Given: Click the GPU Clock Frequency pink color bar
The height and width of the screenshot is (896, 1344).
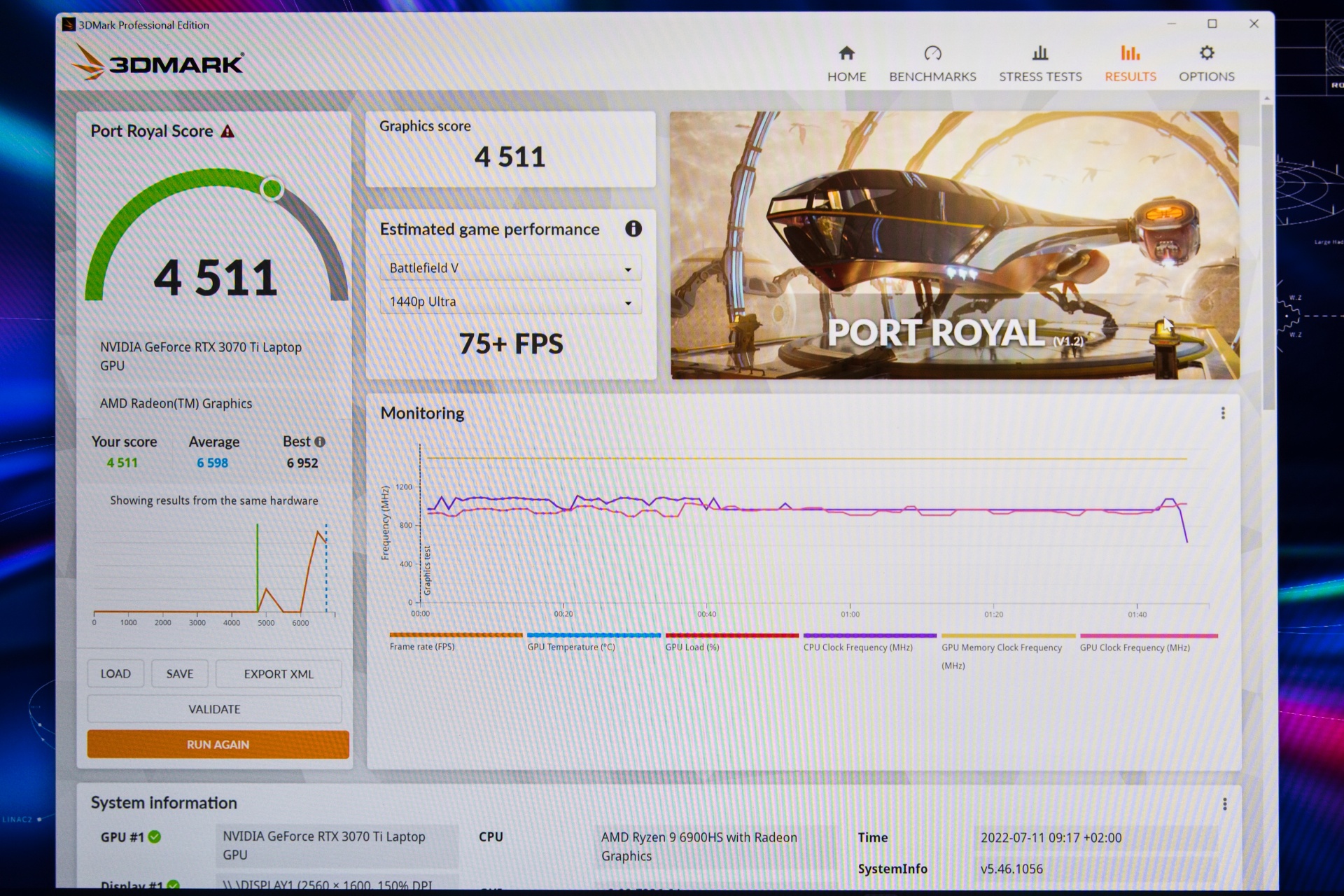Looking at the screenshot, I should tap(1148, 636).
